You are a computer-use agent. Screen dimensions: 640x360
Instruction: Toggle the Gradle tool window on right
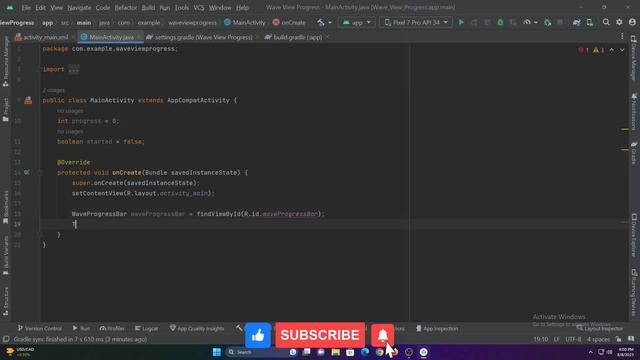click(x=634, y=153)
